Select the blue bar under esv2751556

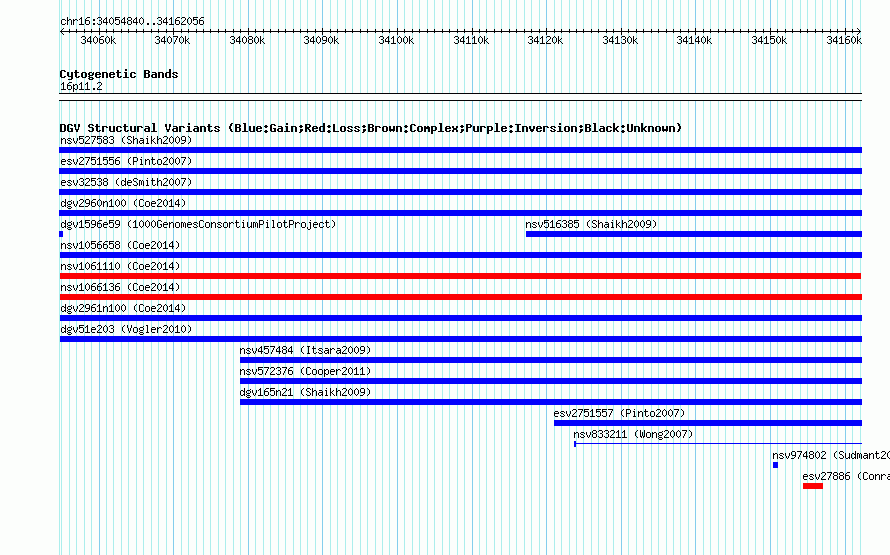[460, 171]
